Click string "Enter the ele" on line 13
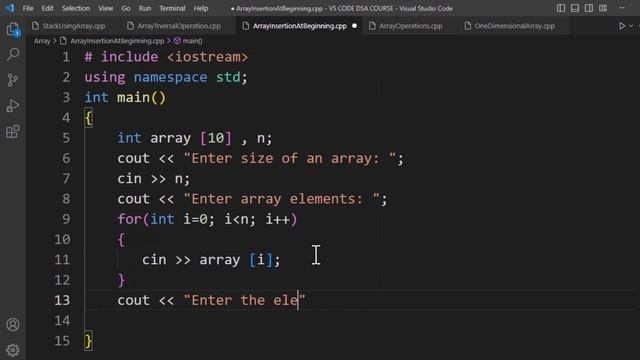 click(x=244, y=300)
